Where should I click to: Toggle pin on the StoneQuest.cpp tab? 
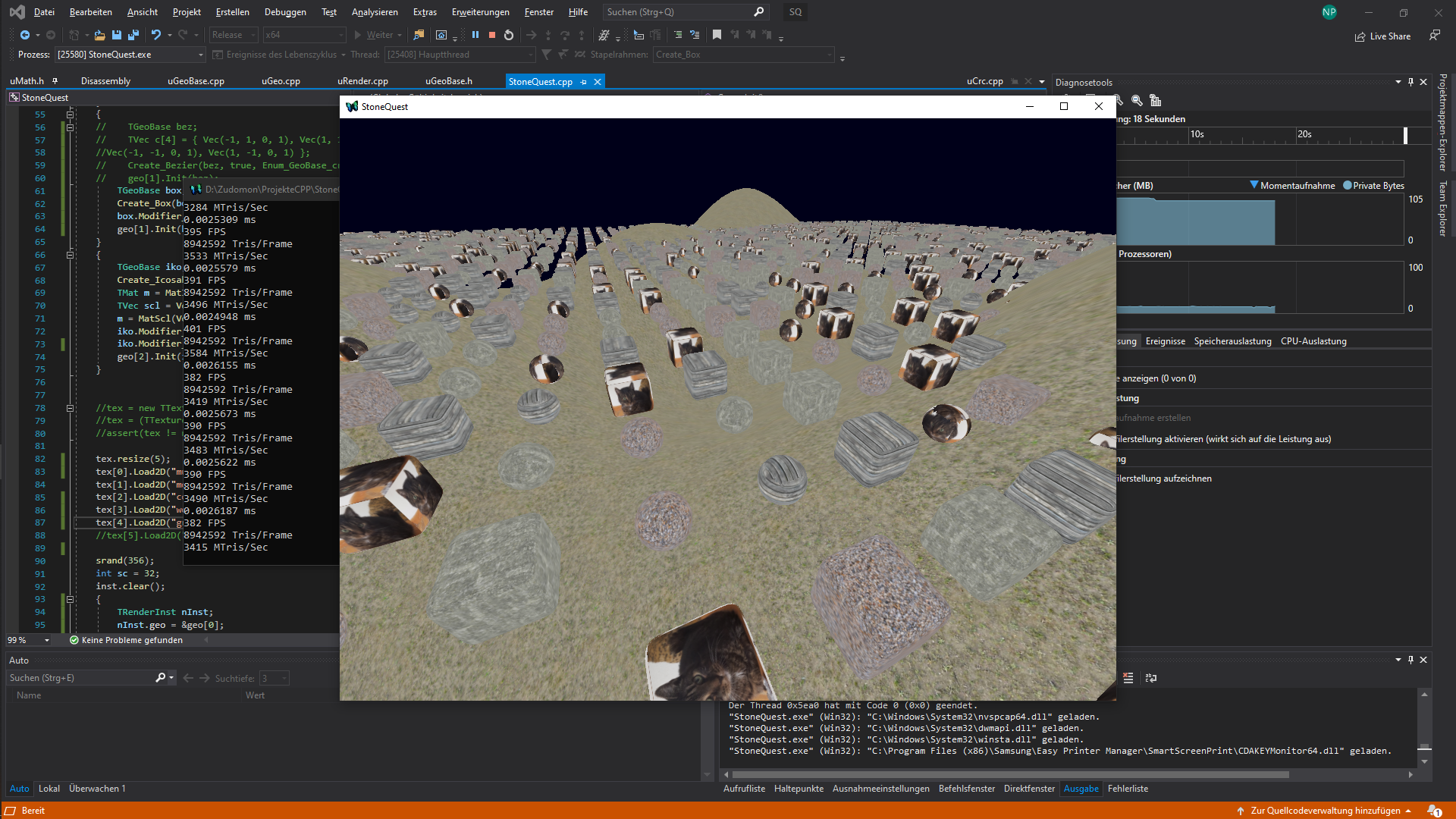(x=583, y=82)
